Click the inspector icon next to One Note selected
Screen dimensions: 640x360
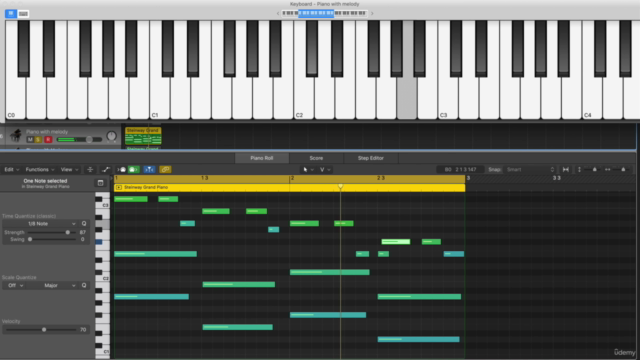(x=100, y=183)
